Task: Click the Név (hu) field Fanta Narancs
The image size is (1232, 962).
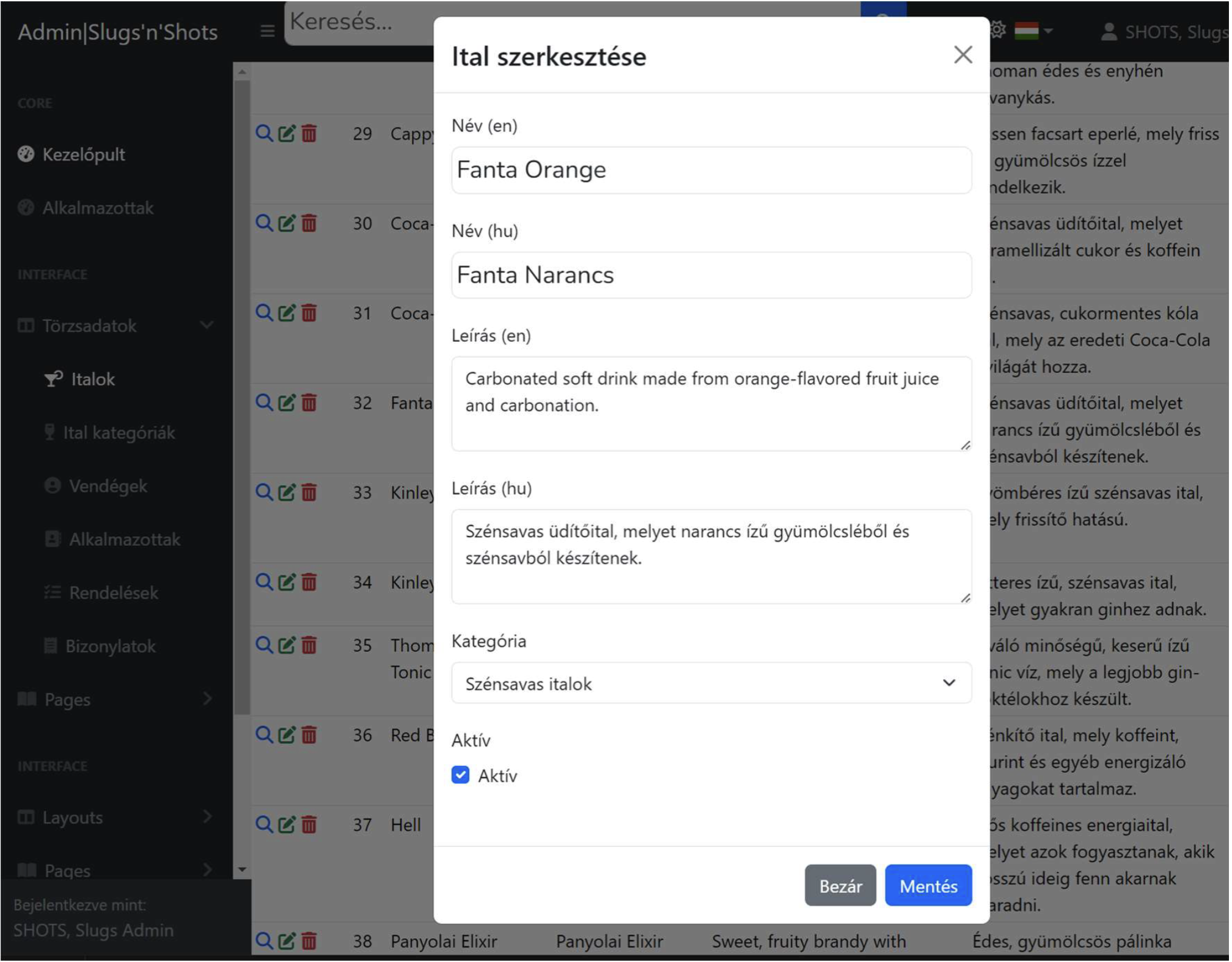Action: tap(713, 276)
